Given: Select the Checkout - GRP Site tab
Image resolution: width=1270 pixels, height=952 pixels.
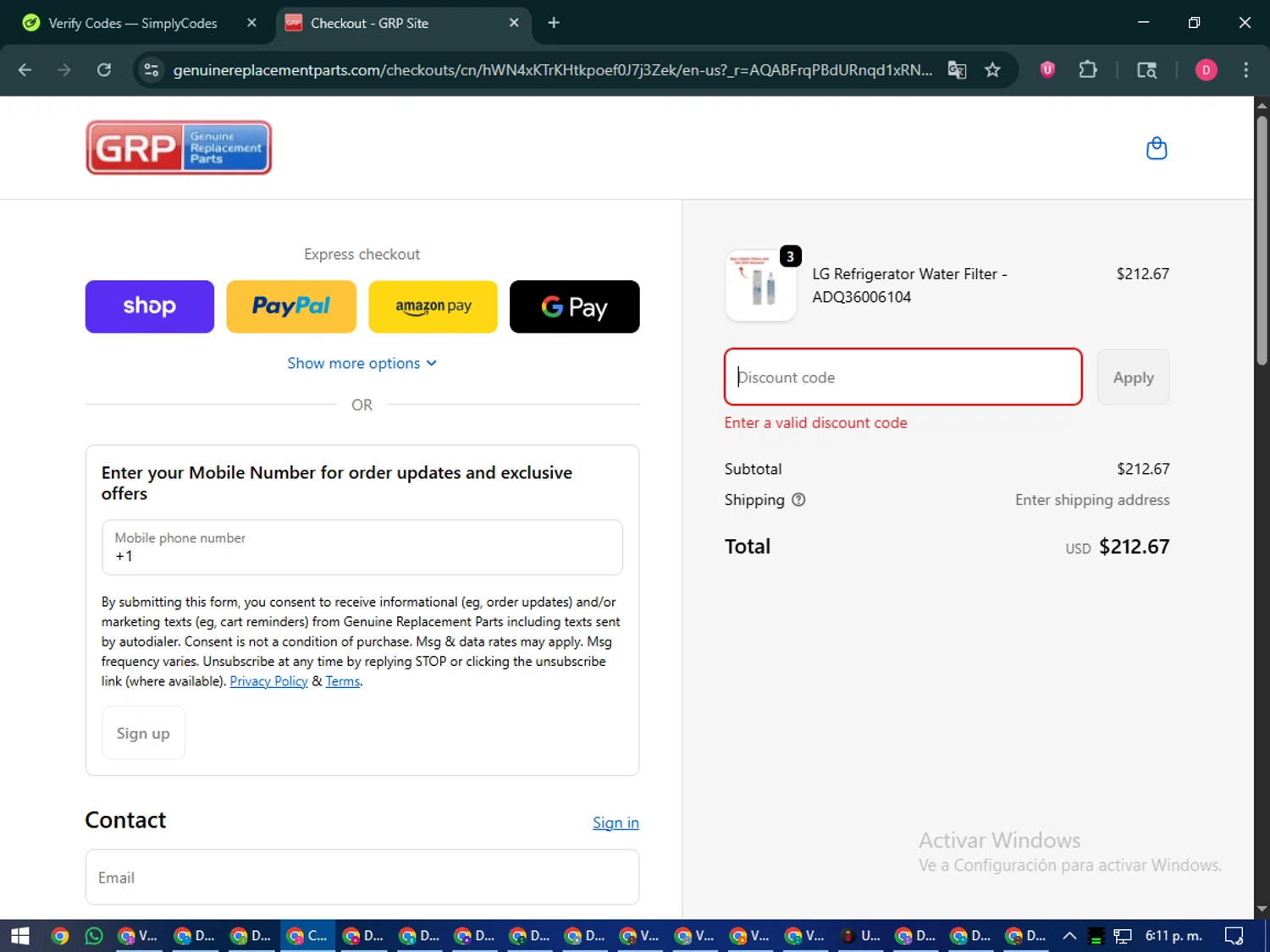Looking at the screenshot, I should tap(403, 24).
